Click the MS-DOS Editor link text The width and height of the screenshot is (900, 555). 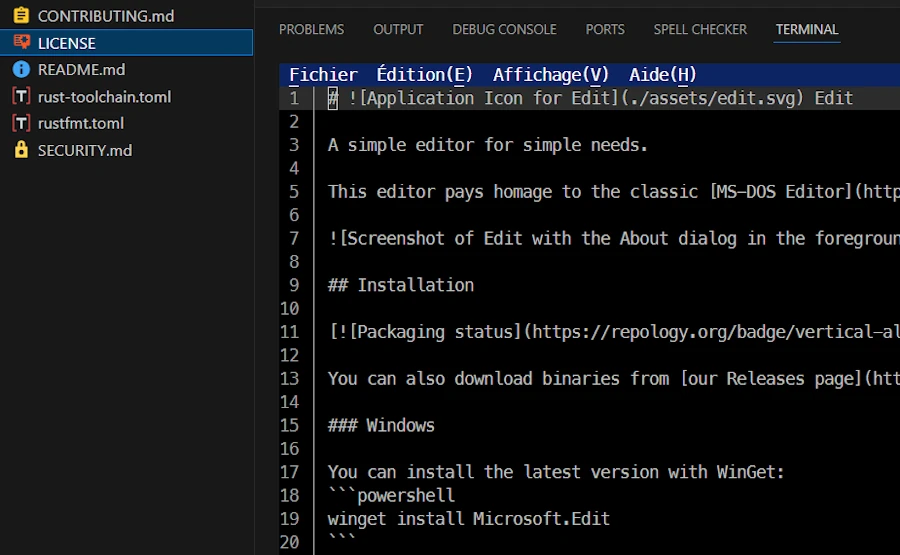click(780, 192)
